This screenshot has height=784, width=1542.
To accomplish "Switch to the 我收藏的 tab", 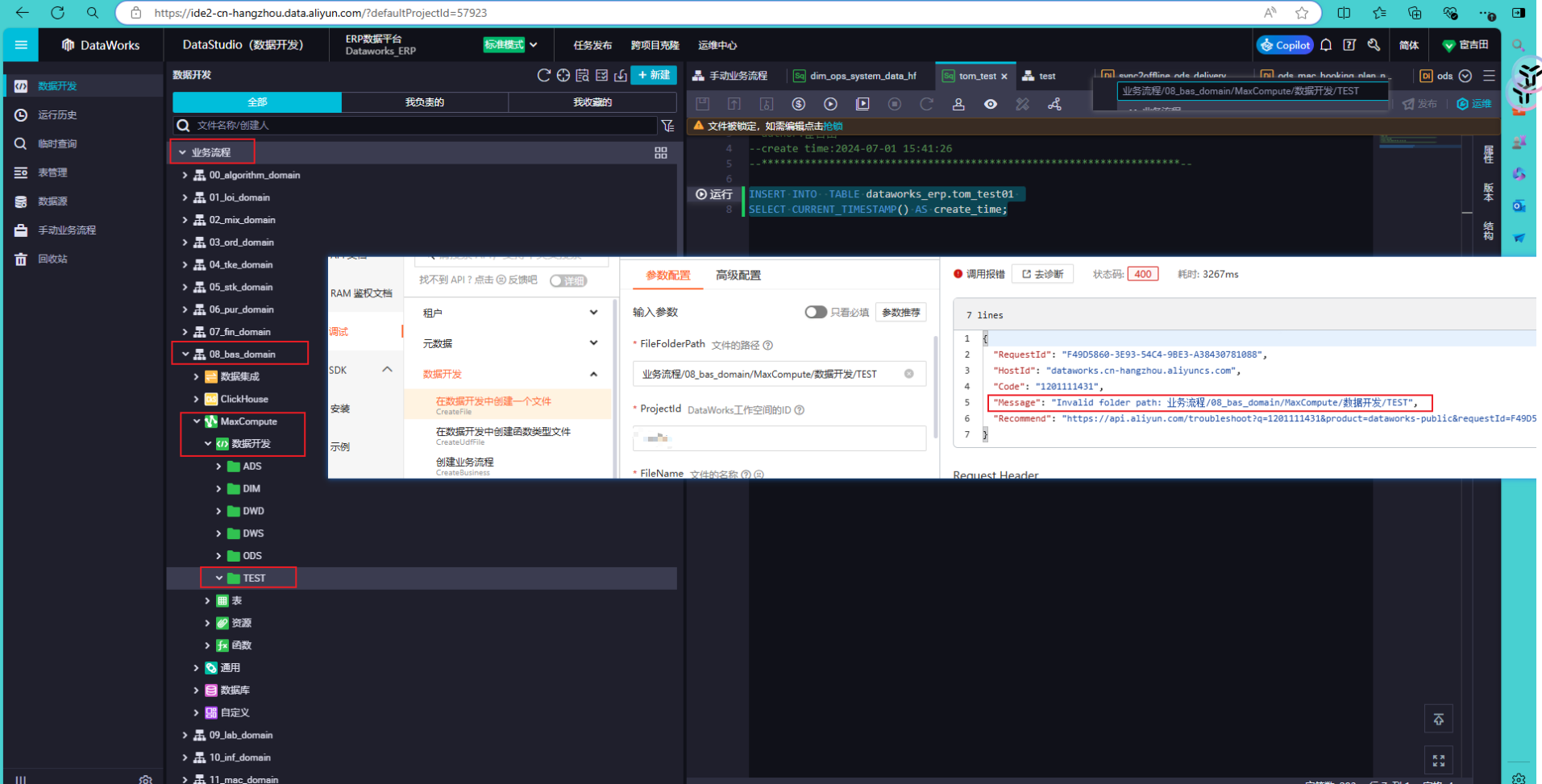I will 592,102.
